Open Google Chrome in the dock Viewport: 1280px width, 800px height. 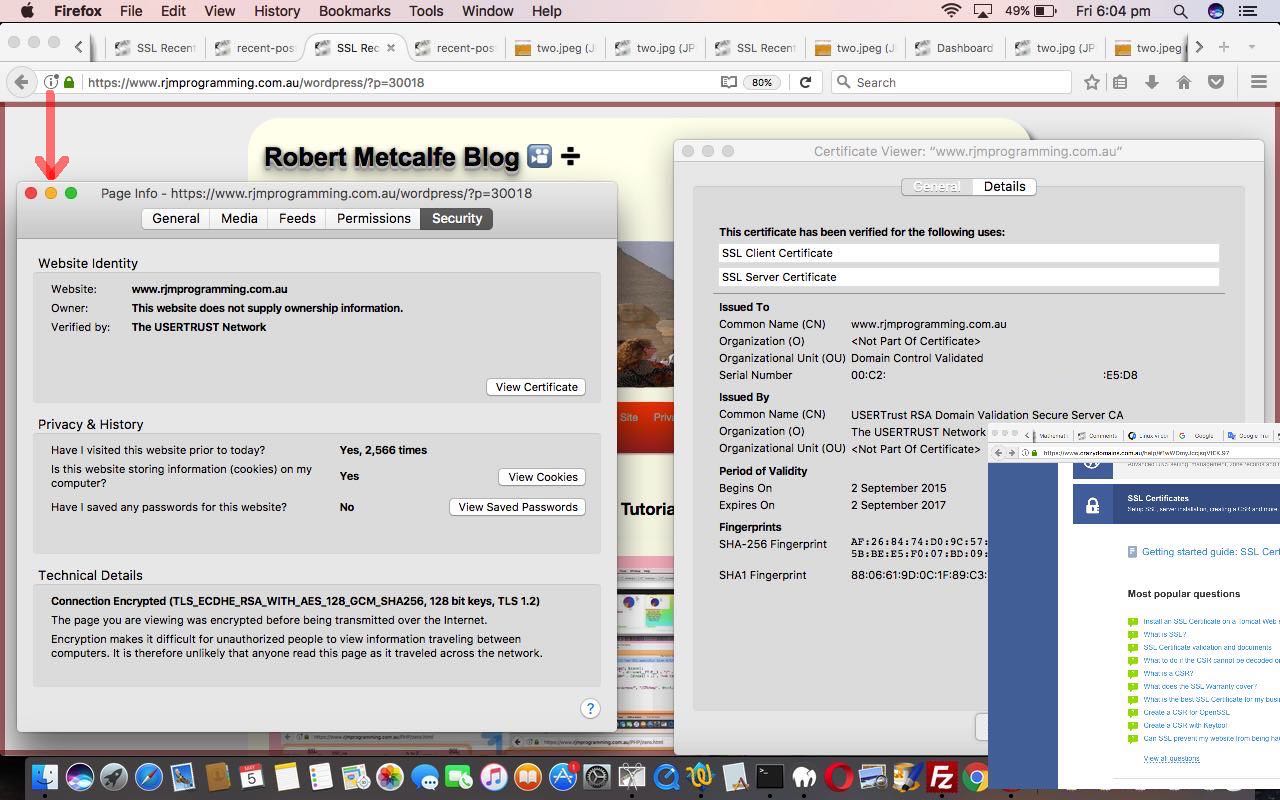(x=976, y=776)
